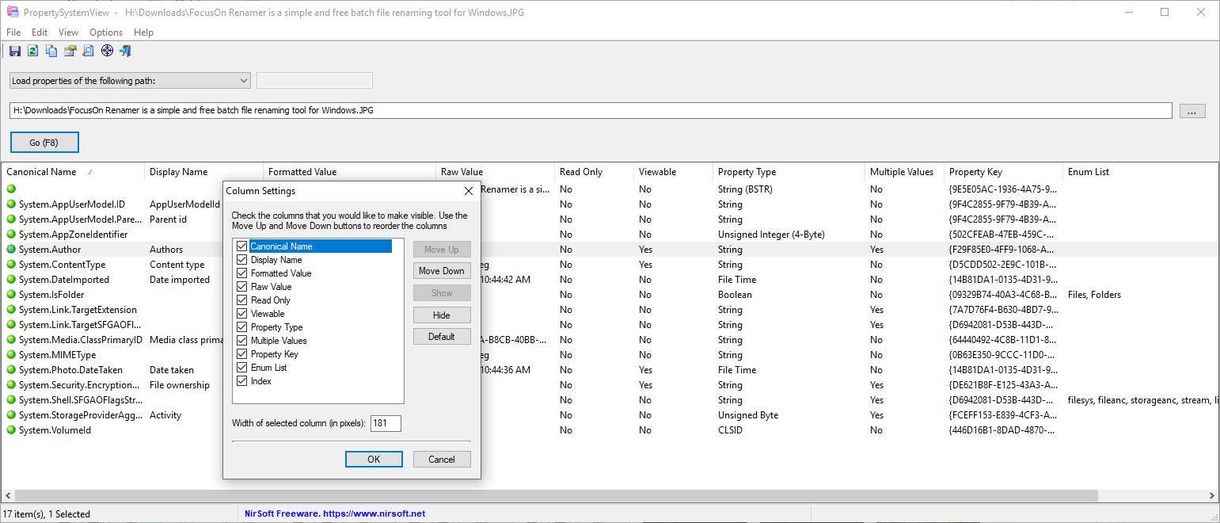
Task: Toggle the Read Only column checkbox
Action: point(242,300)
